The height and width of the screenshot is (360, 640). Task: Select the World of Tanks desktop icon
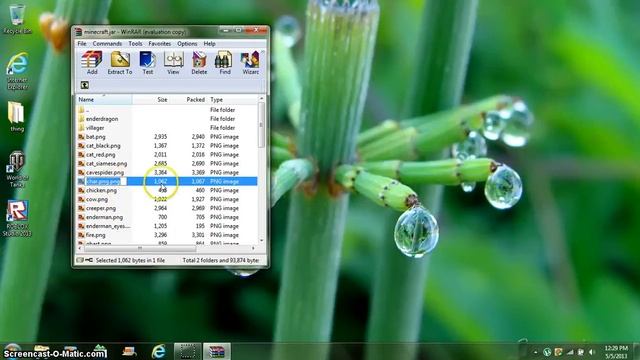click(x=17, y=169)
